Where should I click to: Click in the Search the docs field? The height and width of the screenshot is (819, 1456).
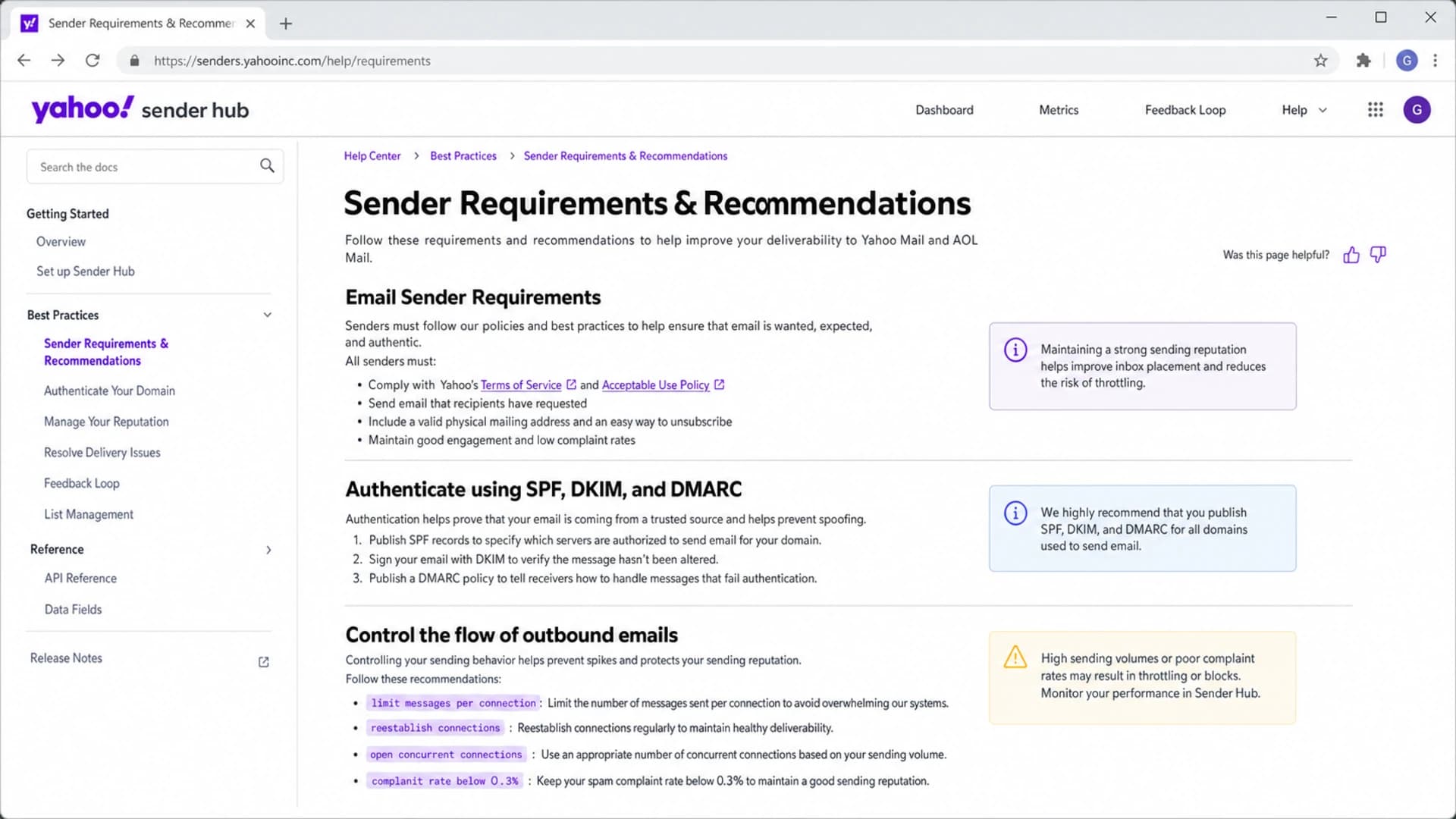[x=155, y=166]
